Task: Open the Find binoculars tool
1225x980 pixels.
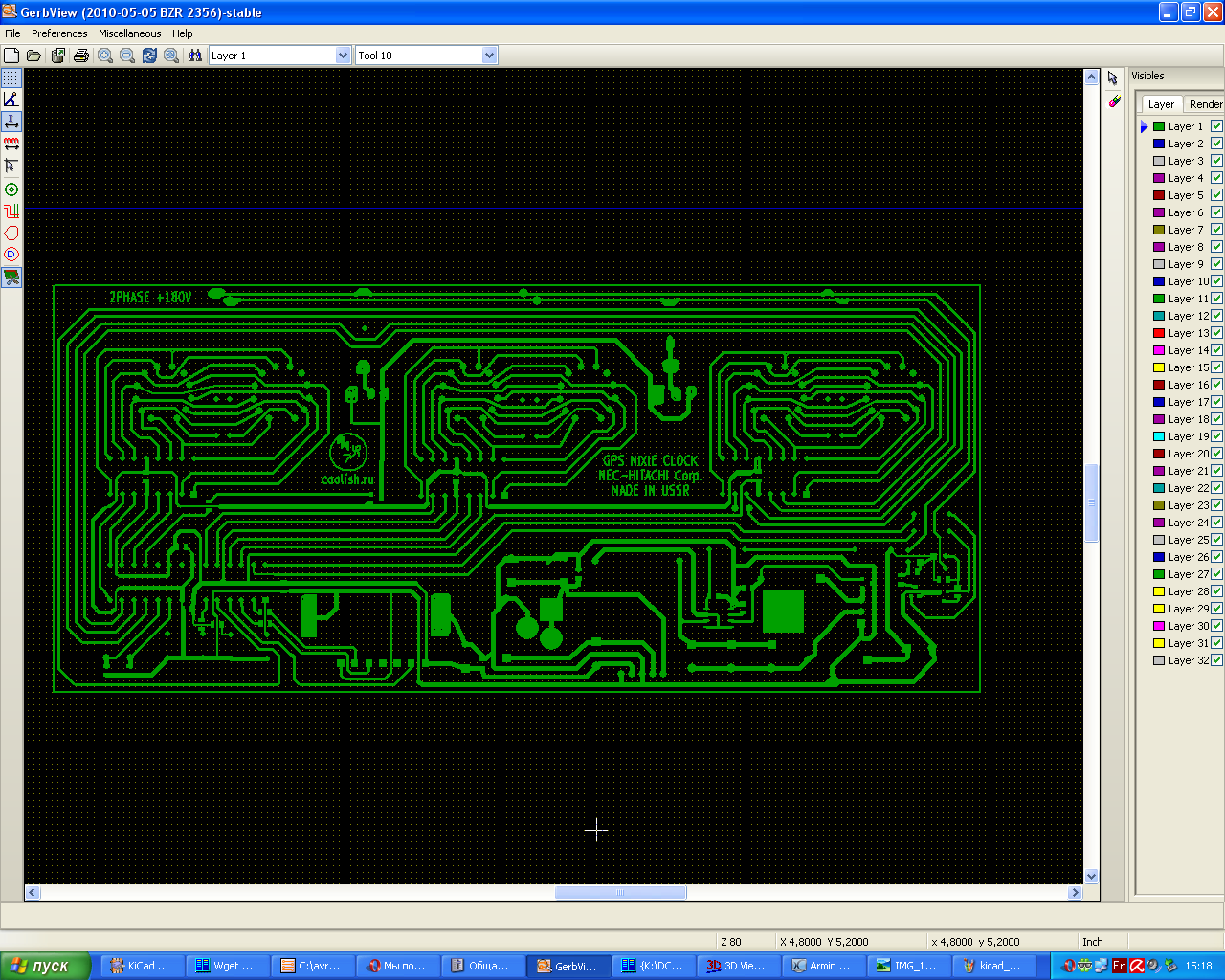Action: pos(195,56)
